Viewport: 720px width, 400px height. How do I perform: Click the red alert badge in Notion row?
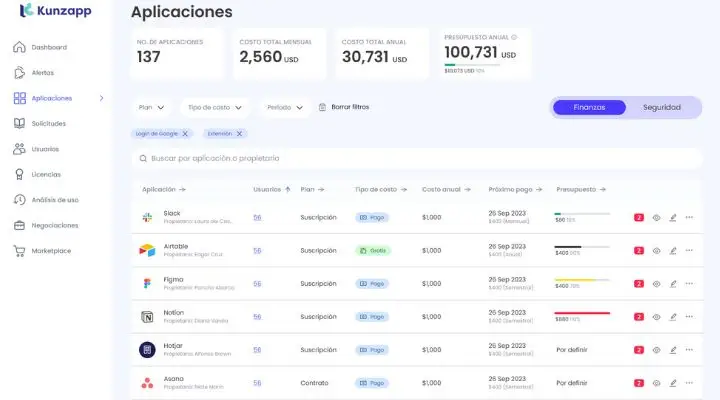[639, 316]
